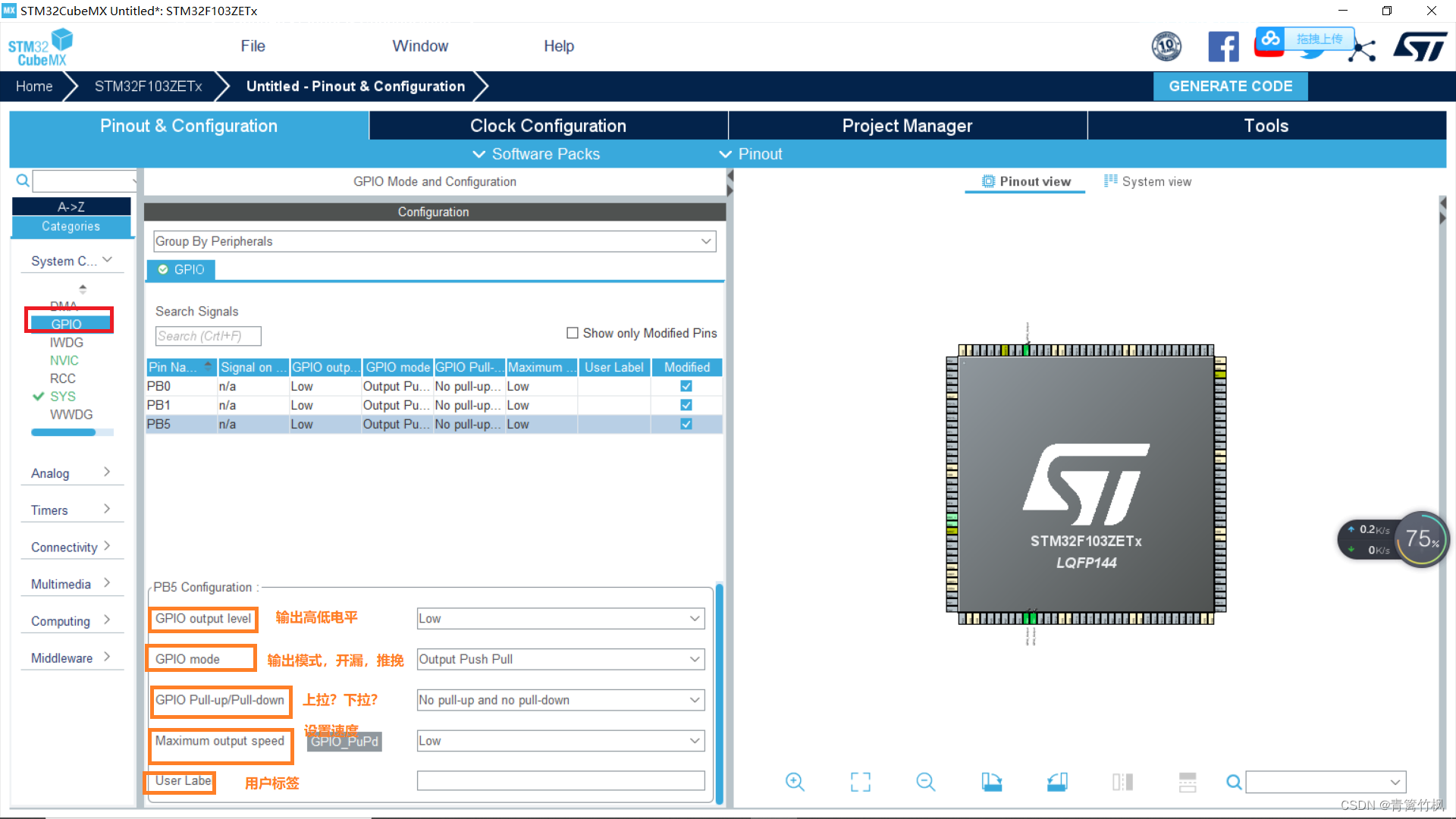1456x819 pixels.
Task: Open the File menu
Action: click(x=253, y=46)
